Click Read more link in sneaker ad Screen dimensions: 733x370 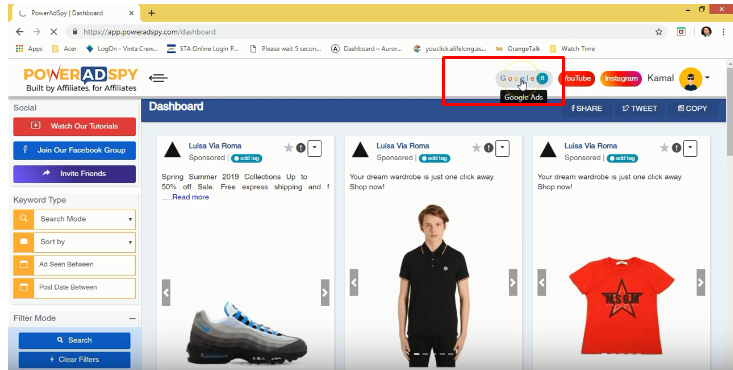click(x=190, y=197)
